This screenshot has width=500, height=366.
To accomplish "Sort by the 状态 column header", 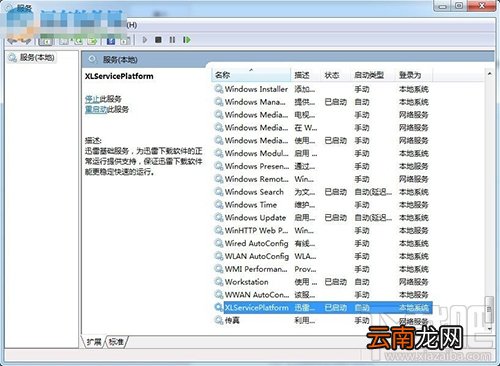I will [335, 75].
